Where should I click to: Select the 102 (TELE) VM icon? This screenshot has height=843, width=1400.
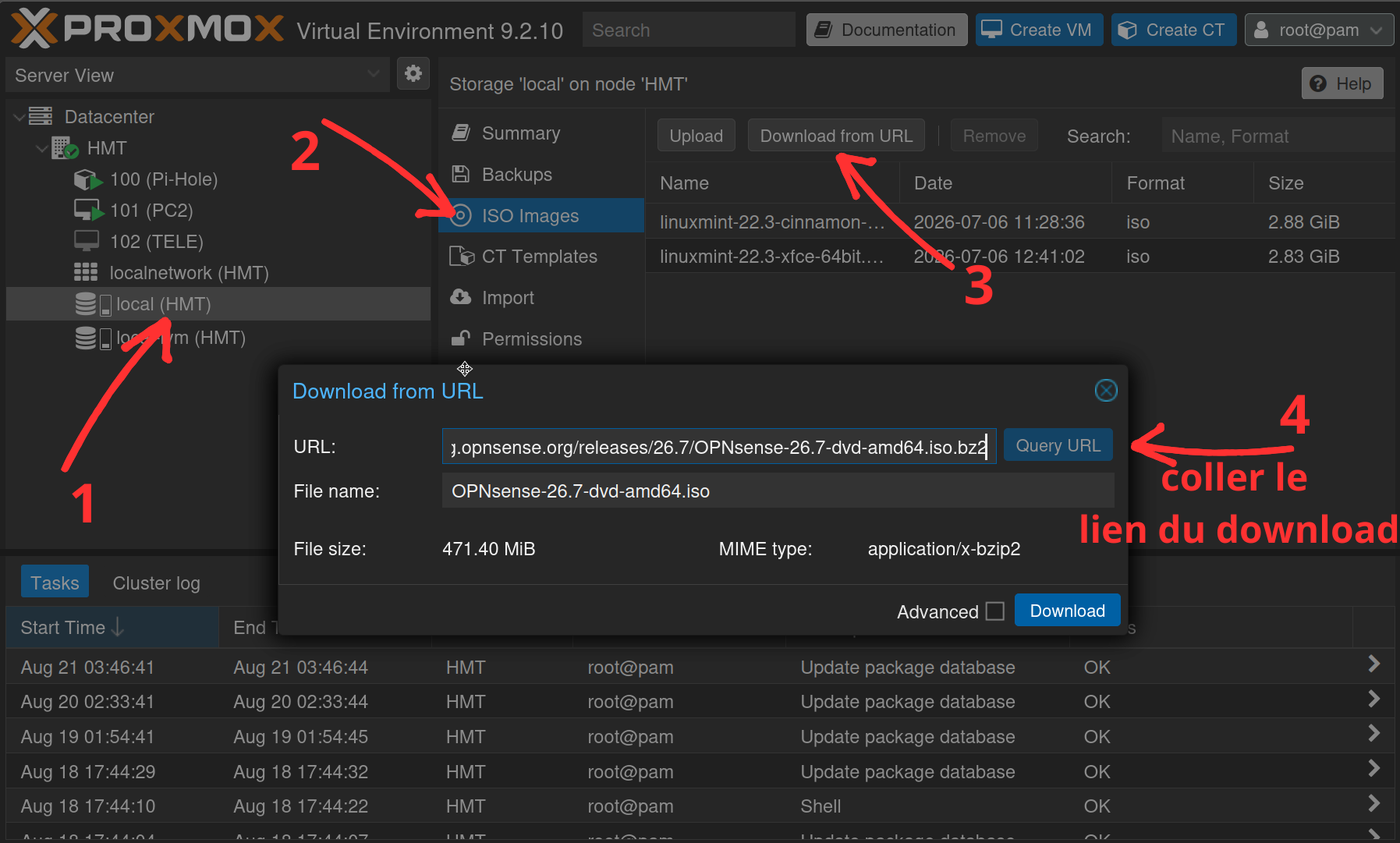pos(87,241)
